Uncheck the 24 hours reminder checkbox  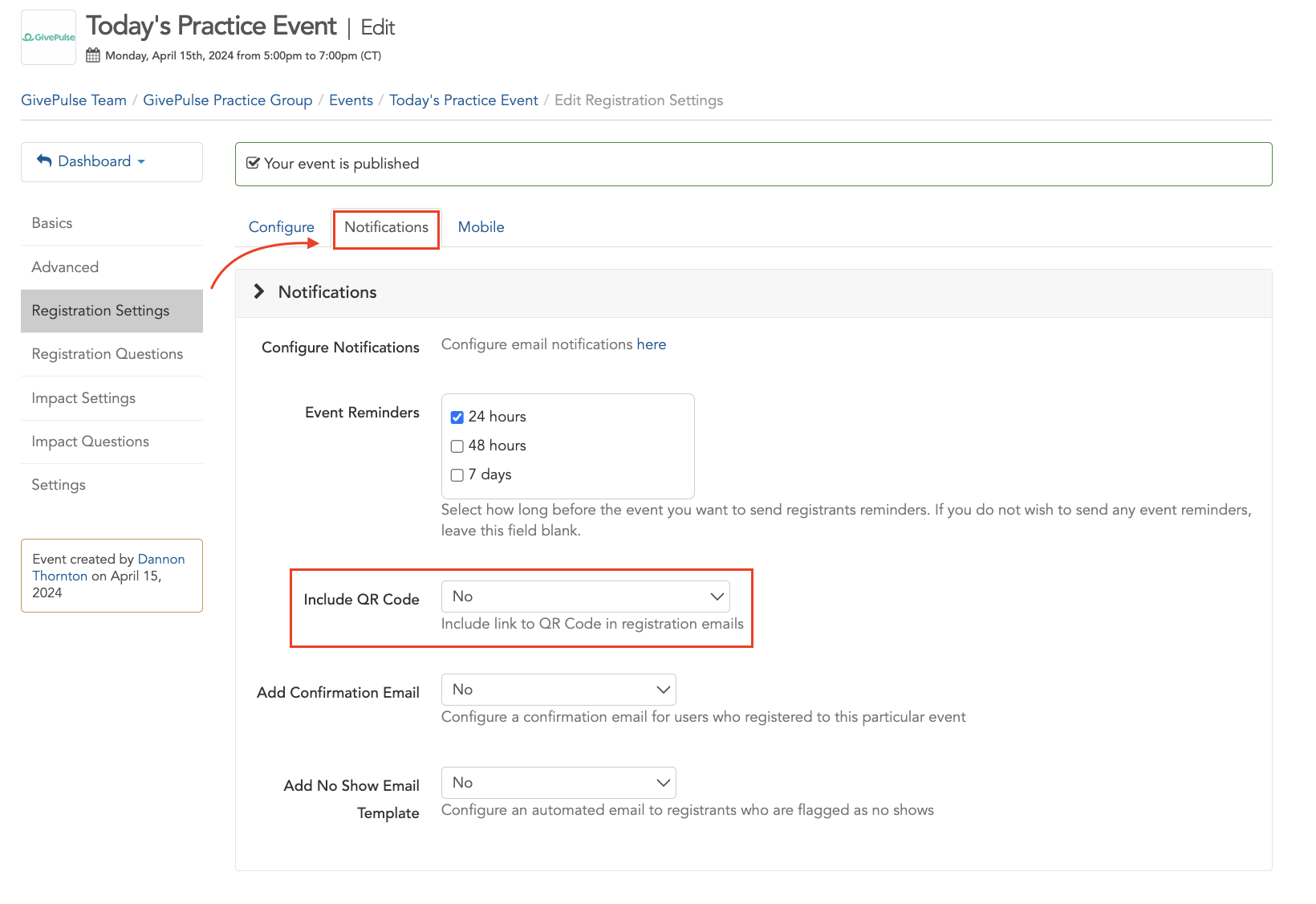pyautogui.click(x=457, y=417)
